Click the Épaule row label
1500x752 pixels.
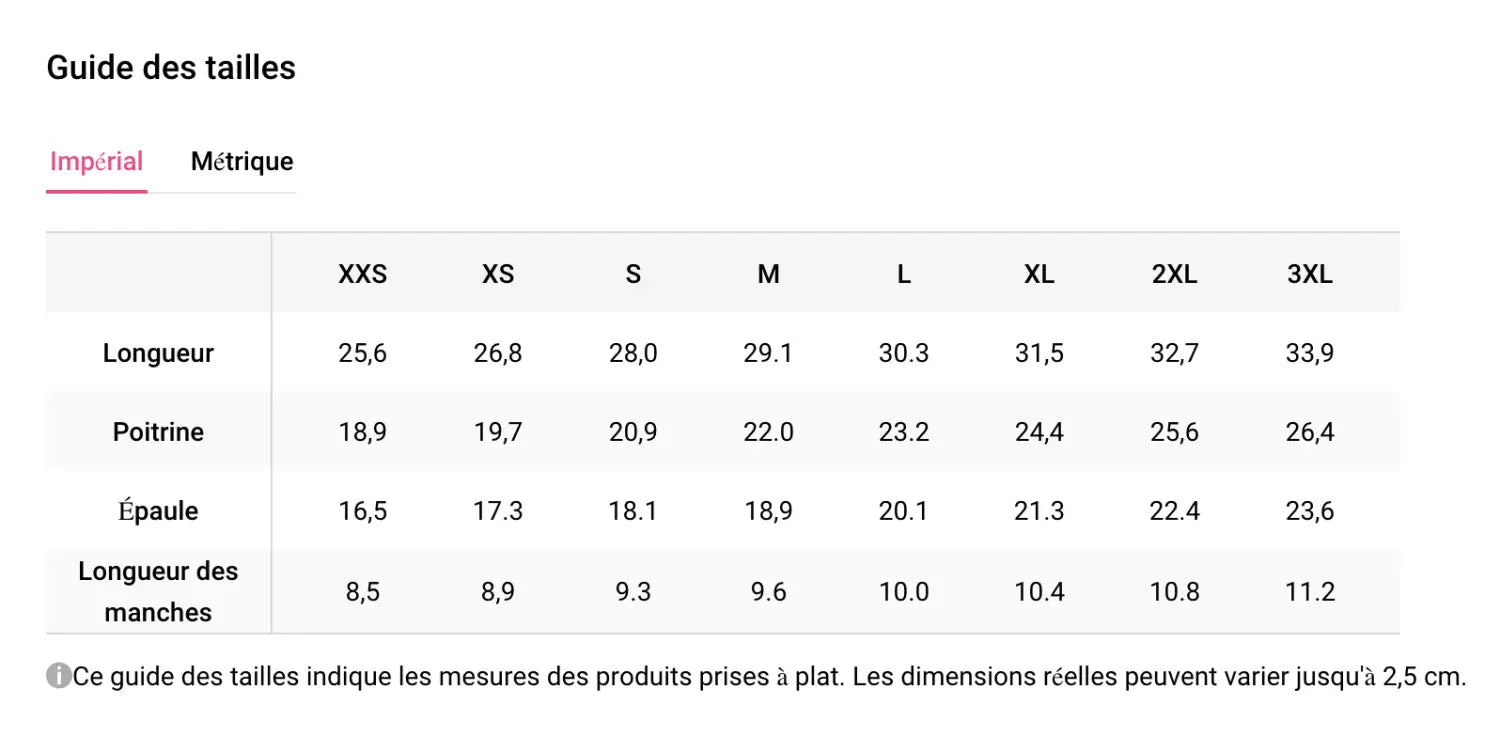click(x=158, y=510)
